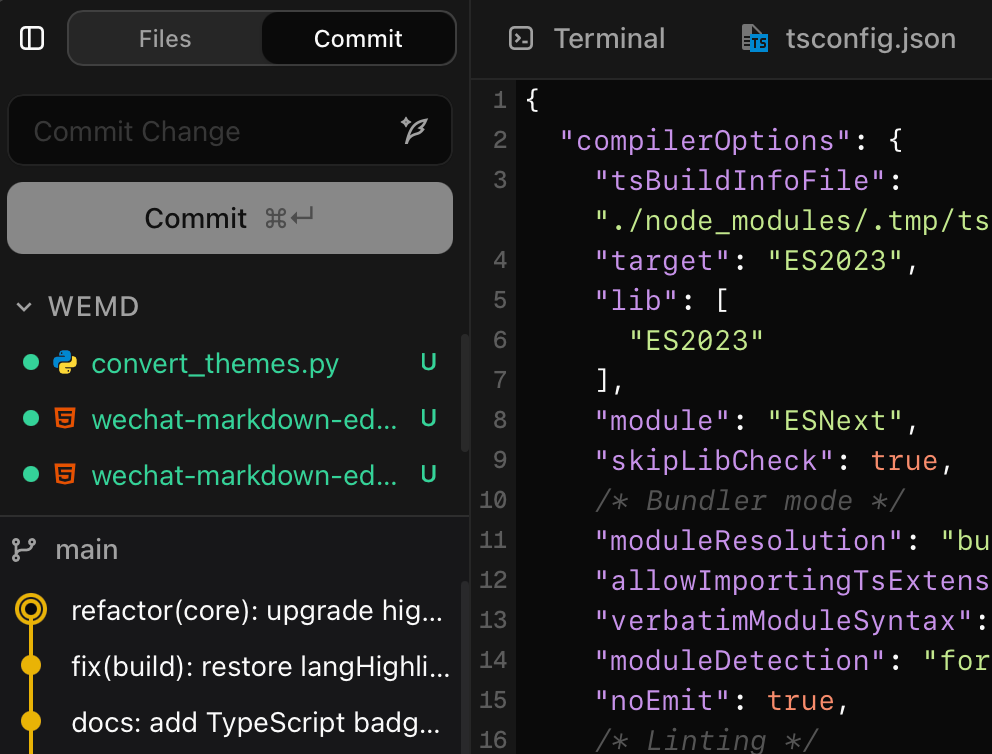Toggle the status dot on first wechat-markdown file
This screenshot has height=754, width=992.
point(30,419)
